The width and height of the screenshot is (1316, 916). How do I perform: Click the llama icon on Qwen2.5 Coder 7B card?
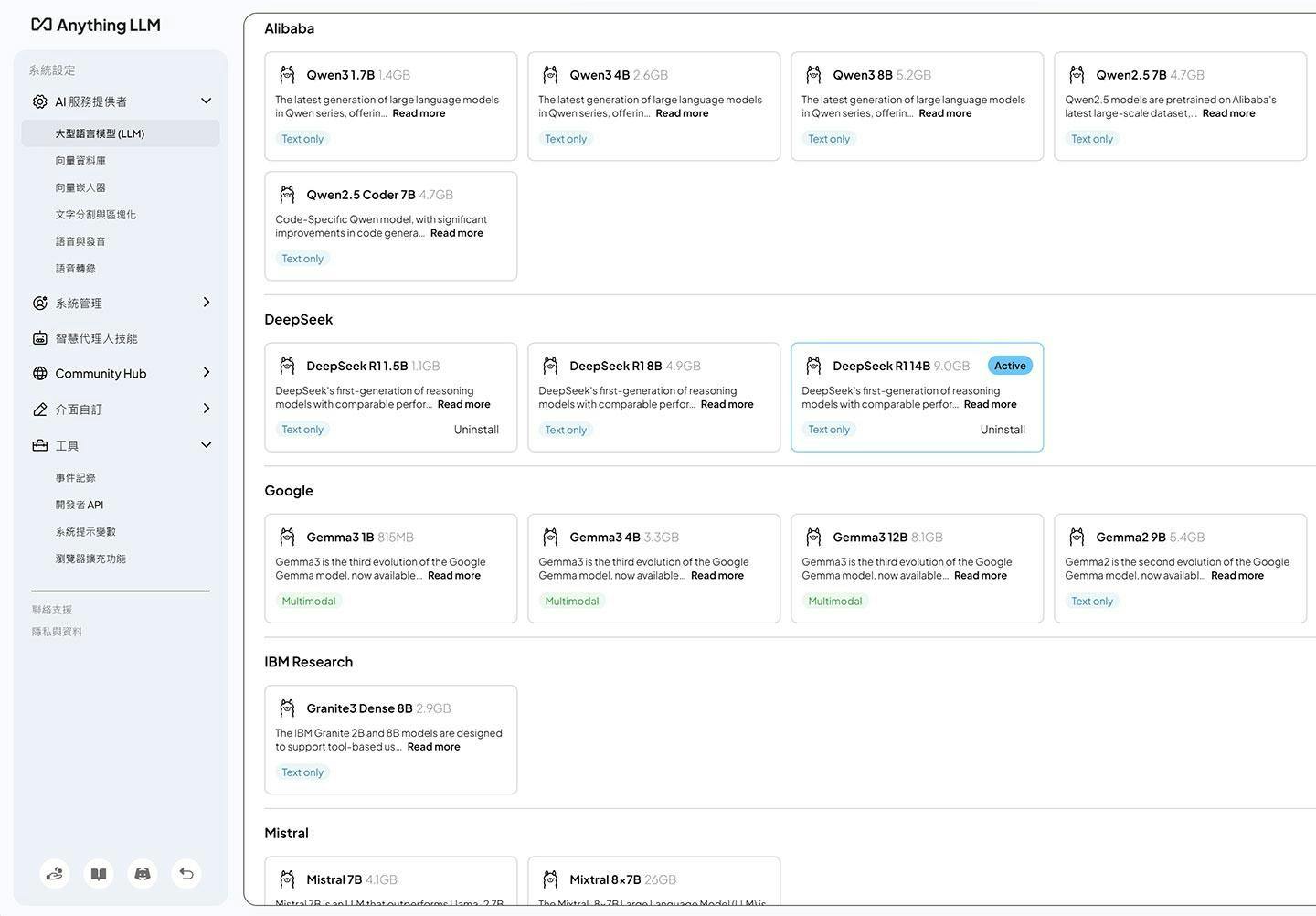287,195
